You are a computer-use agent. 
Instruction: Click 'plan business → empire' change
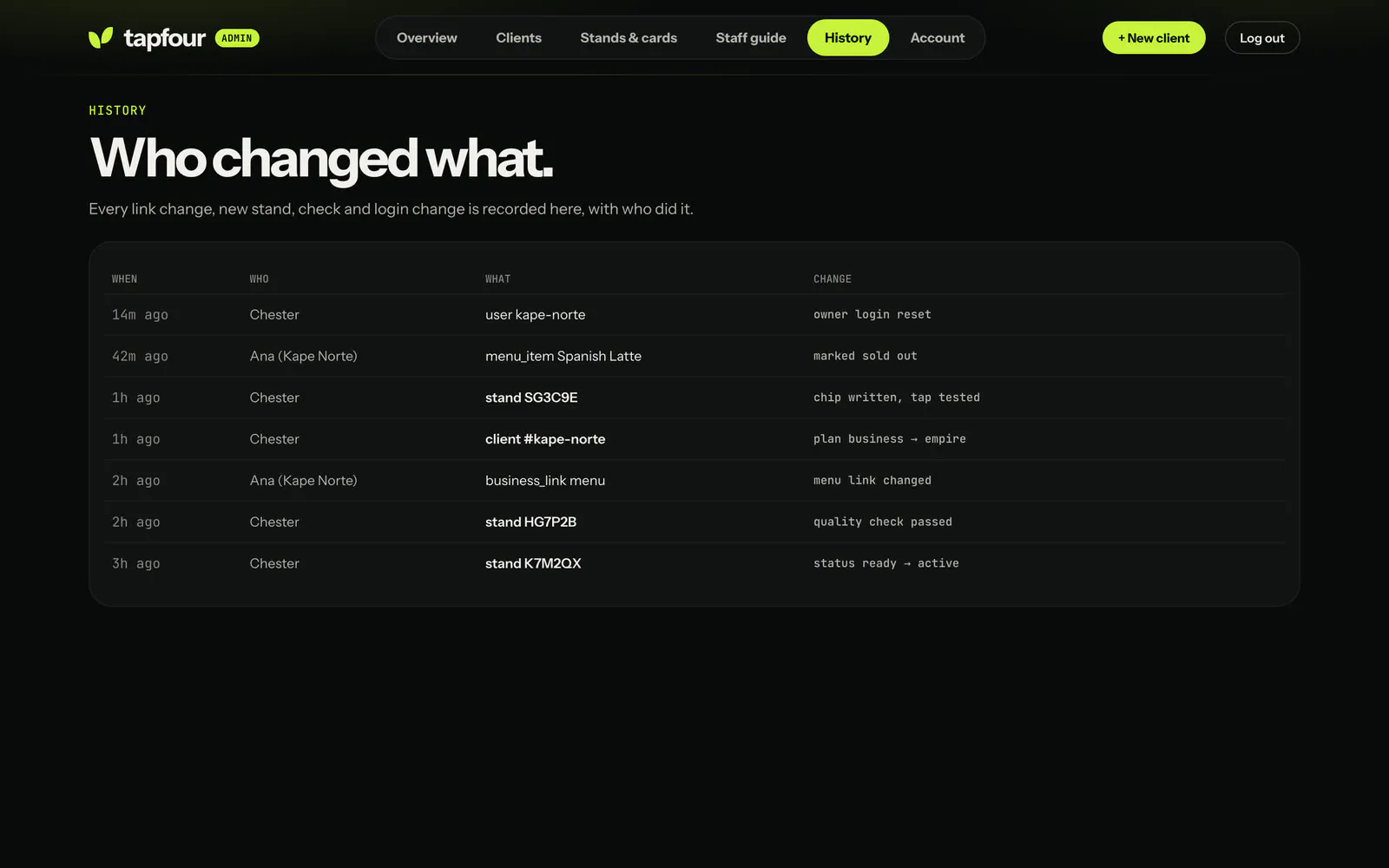[890, 439]
